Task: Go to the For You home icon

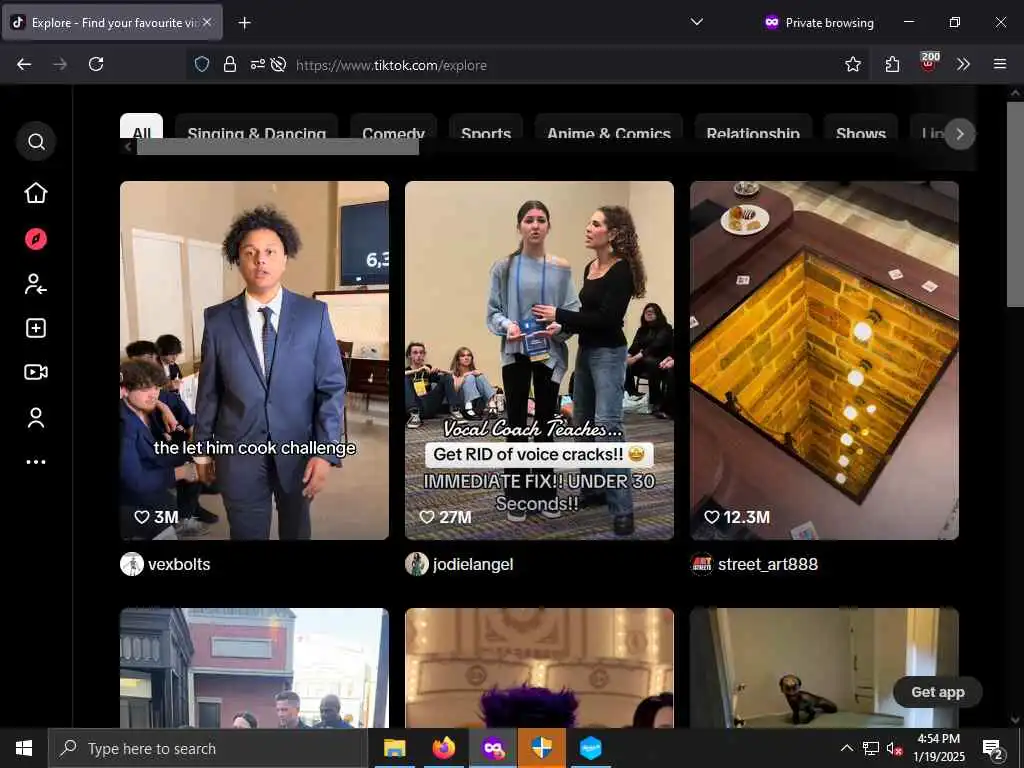Action: [36, 193]
